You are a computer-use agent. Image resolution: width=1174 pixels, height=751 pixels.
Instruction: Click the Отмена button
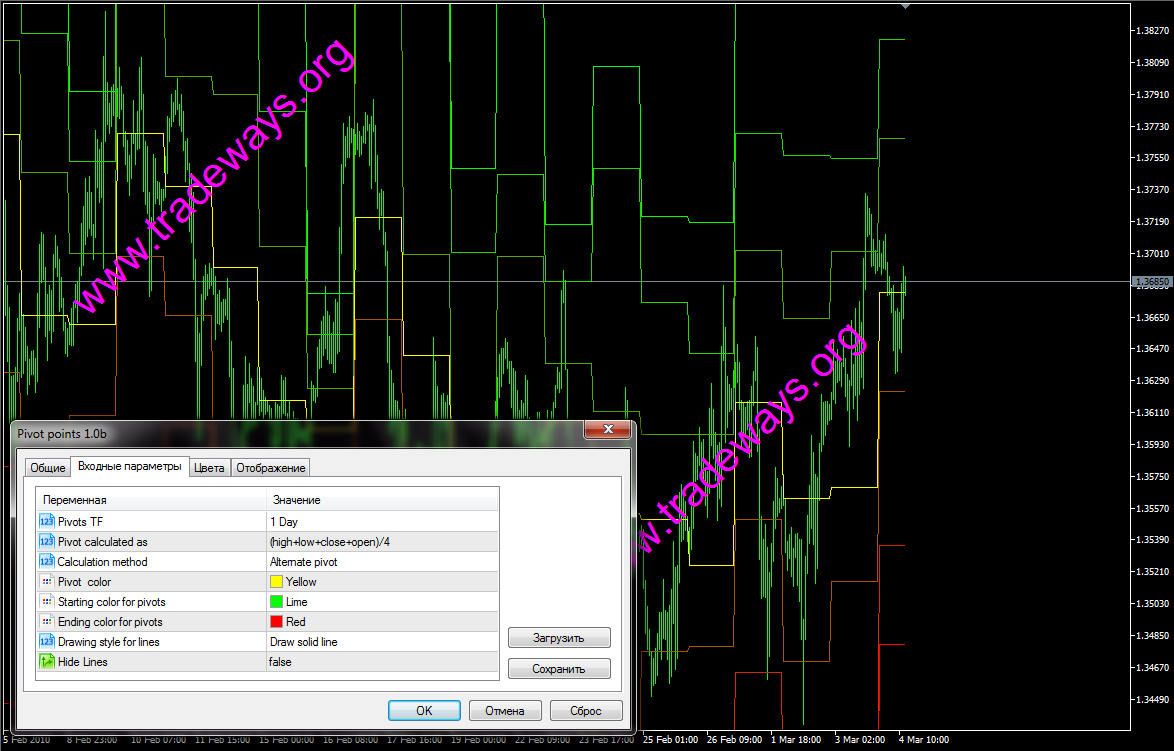click(505, 711)
